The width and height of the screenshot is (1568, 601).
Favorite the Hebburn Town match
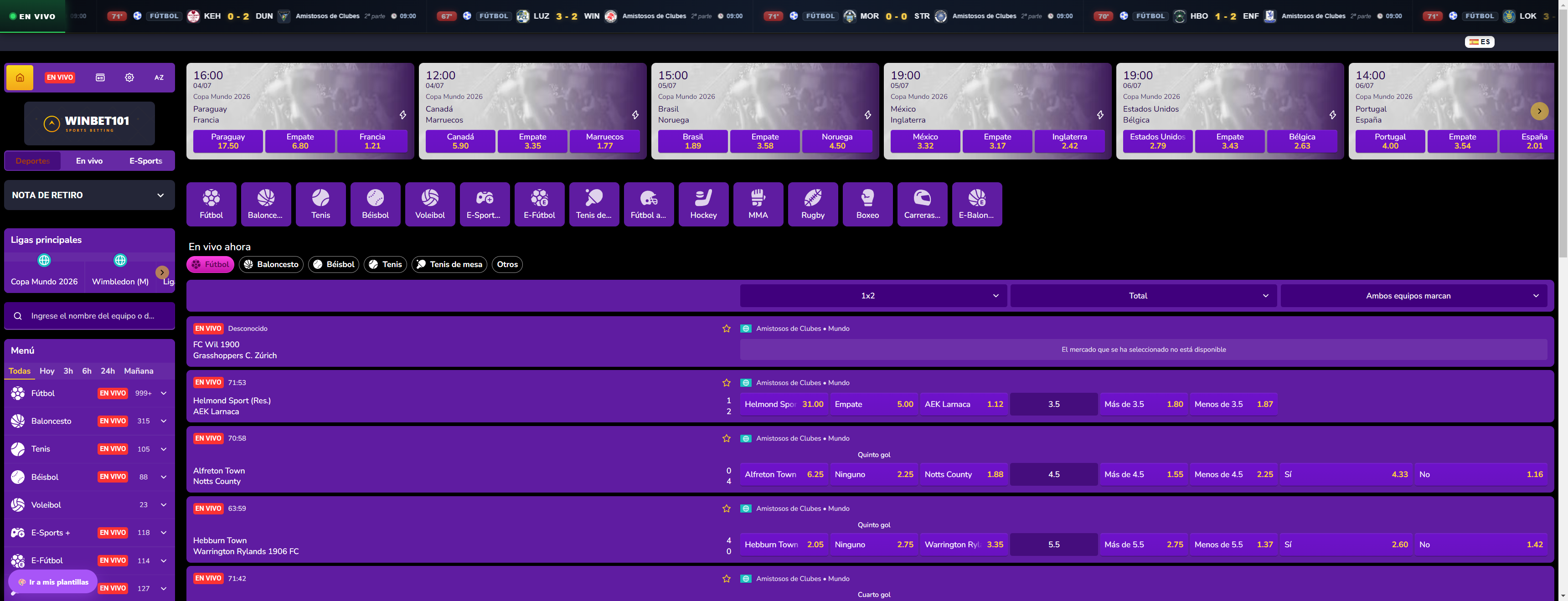(726, 509)
